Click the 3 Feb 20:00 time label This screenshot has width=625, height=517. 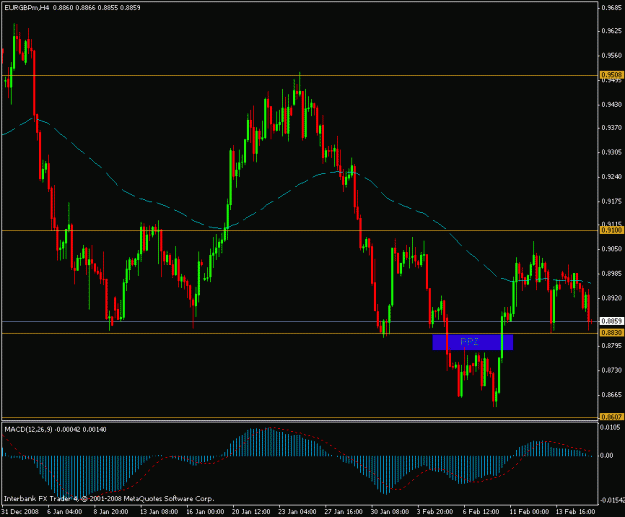tap(435, 511)
